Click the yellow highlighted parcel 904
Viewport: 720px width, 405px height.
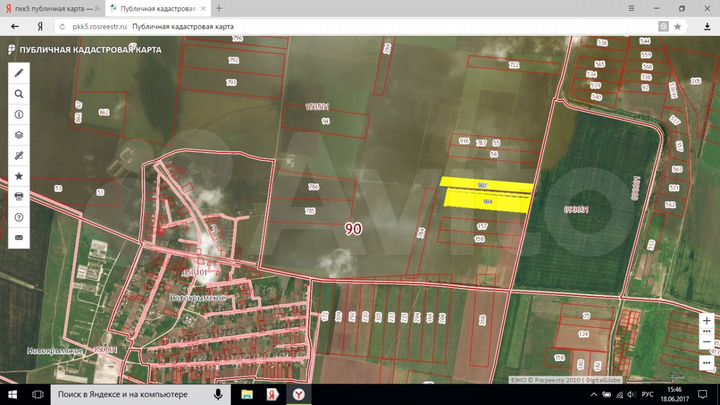coord(486,200)
